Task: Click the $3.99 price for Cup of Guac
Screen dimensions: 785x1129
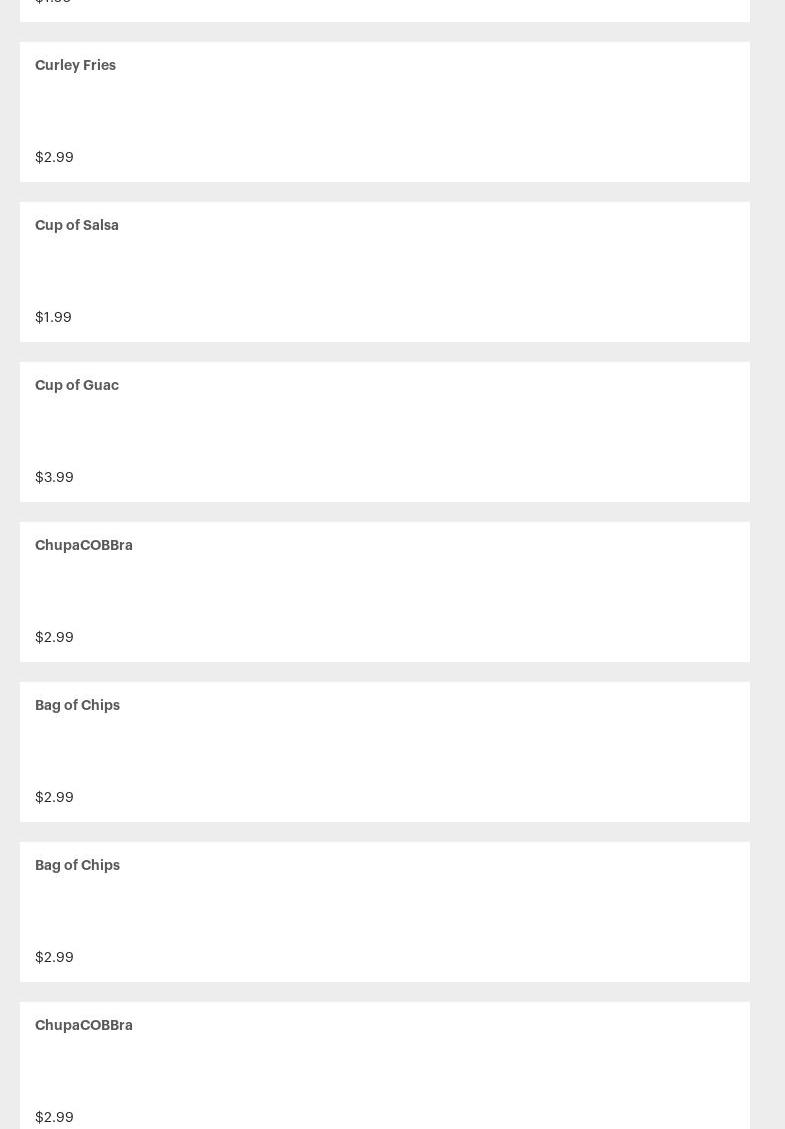Action: (x=54, y=477)
